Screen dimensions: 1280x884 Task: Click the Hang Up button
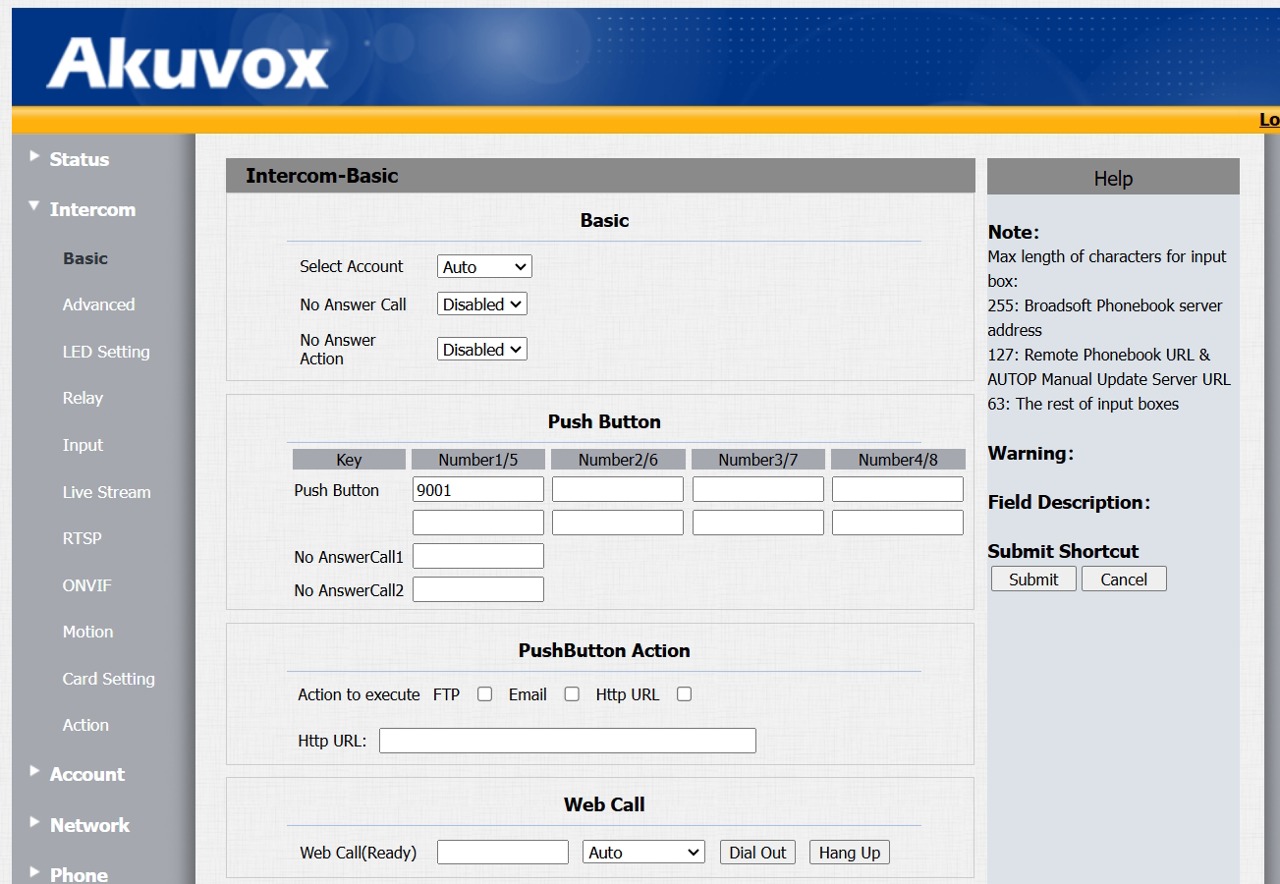(x=849, y=852)
